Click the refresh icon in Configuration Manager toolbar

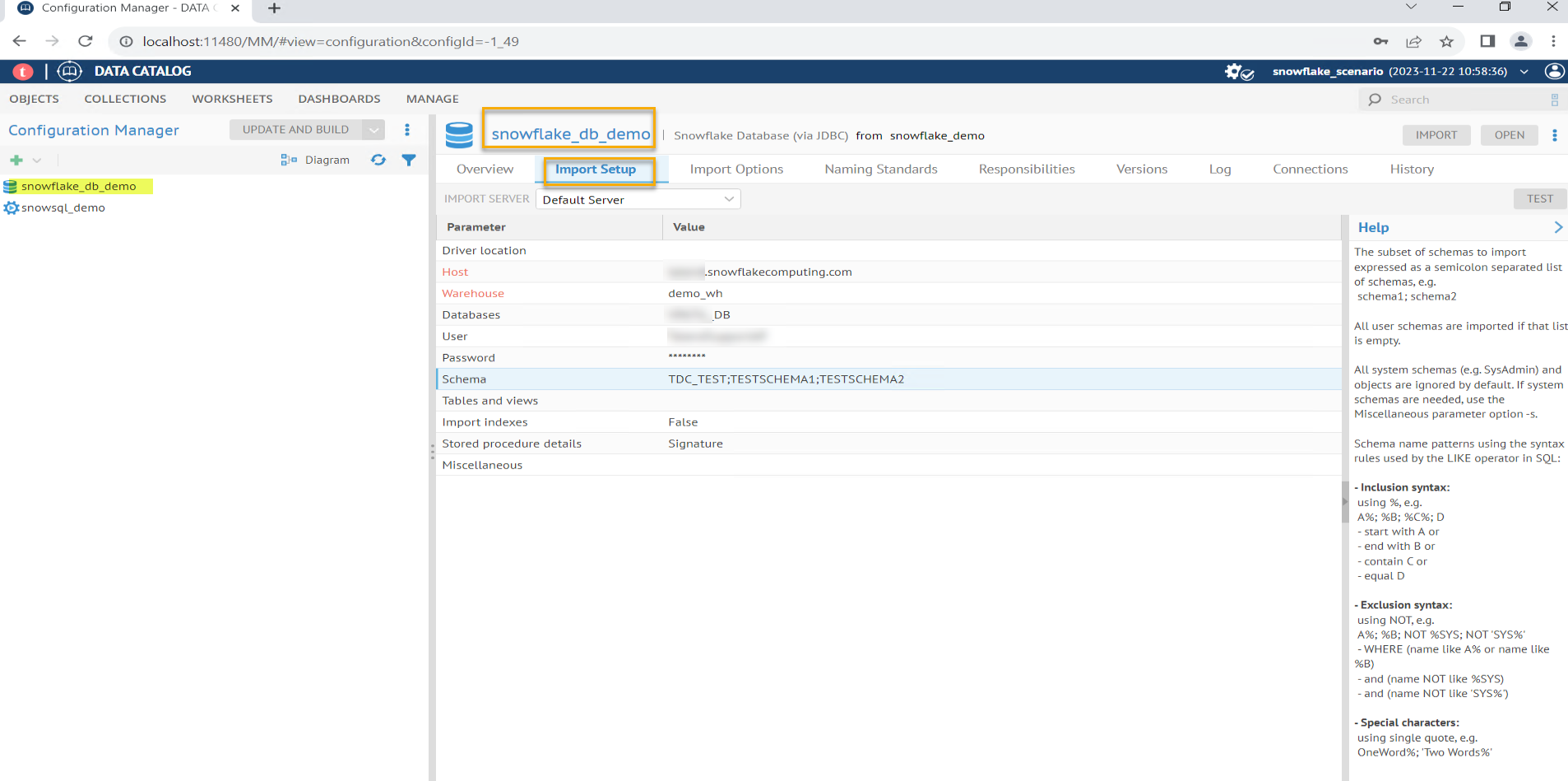pos(378,160)
